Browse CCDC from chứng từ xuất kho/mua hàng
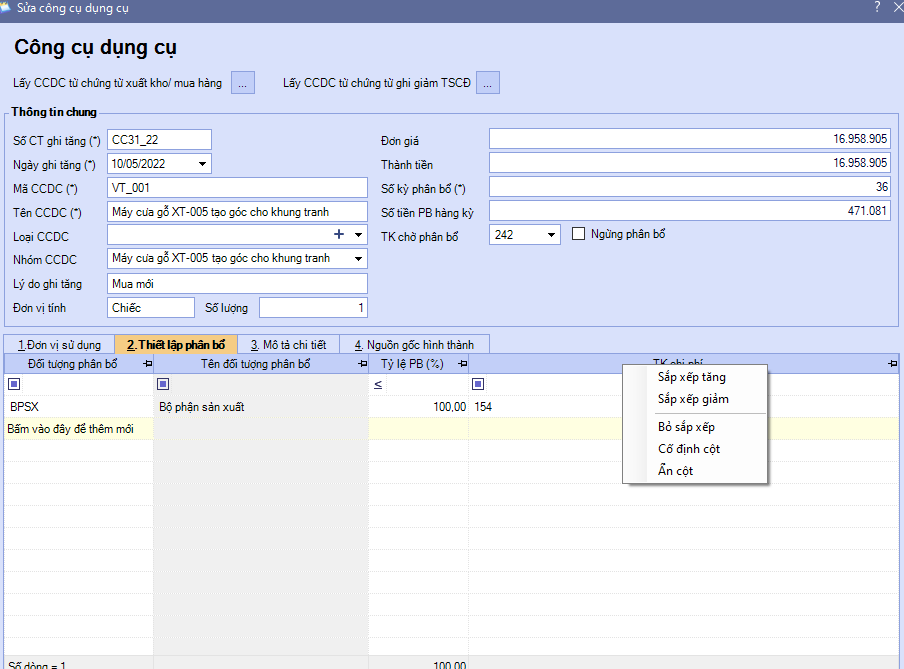Screen dimensions: 904x669 pos(243,83)
